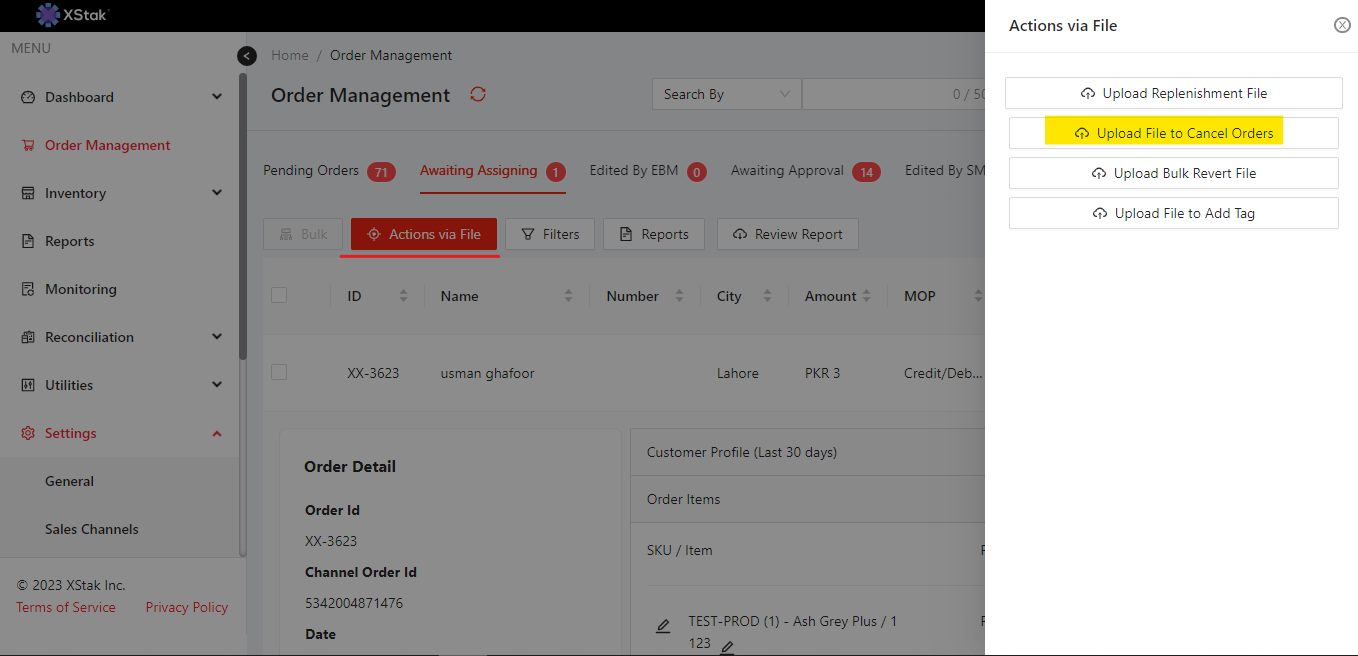Click the XStak logo
Image resolution: width=1358 pixels, height=656 pixels.
(x=73, y=15)
